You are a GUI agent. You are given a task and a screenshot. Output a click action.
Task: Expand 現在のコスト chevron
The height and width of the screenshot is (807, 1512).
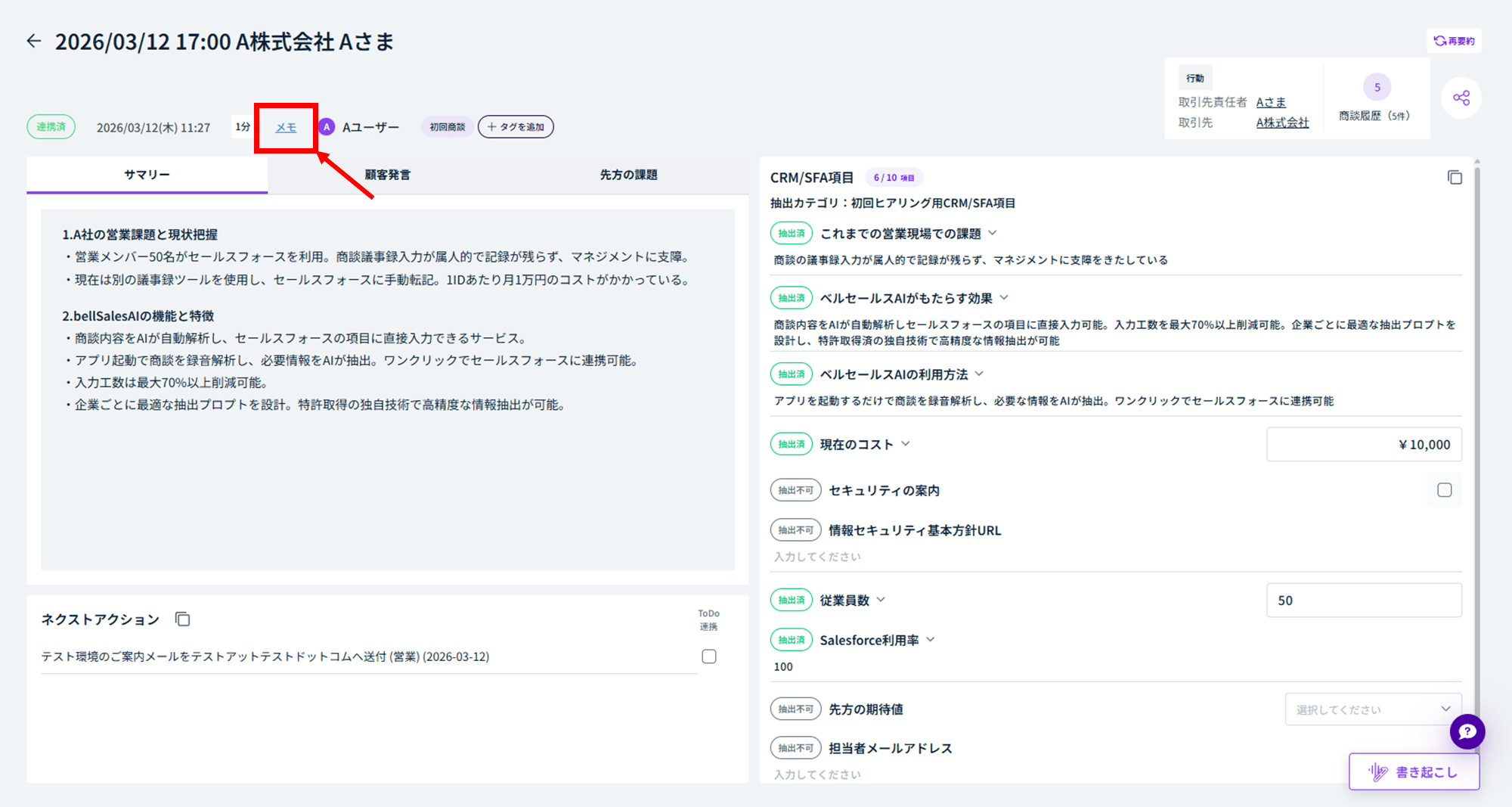tap(905, 444)
